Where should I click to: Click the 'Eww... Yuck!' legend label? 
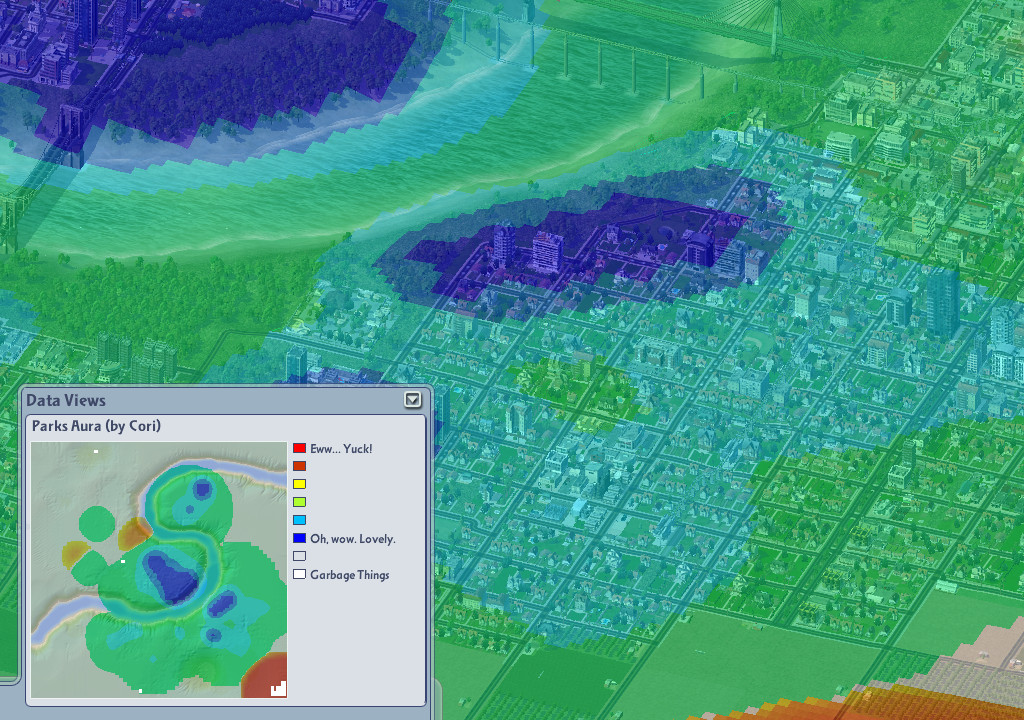[x=341, y=449]
